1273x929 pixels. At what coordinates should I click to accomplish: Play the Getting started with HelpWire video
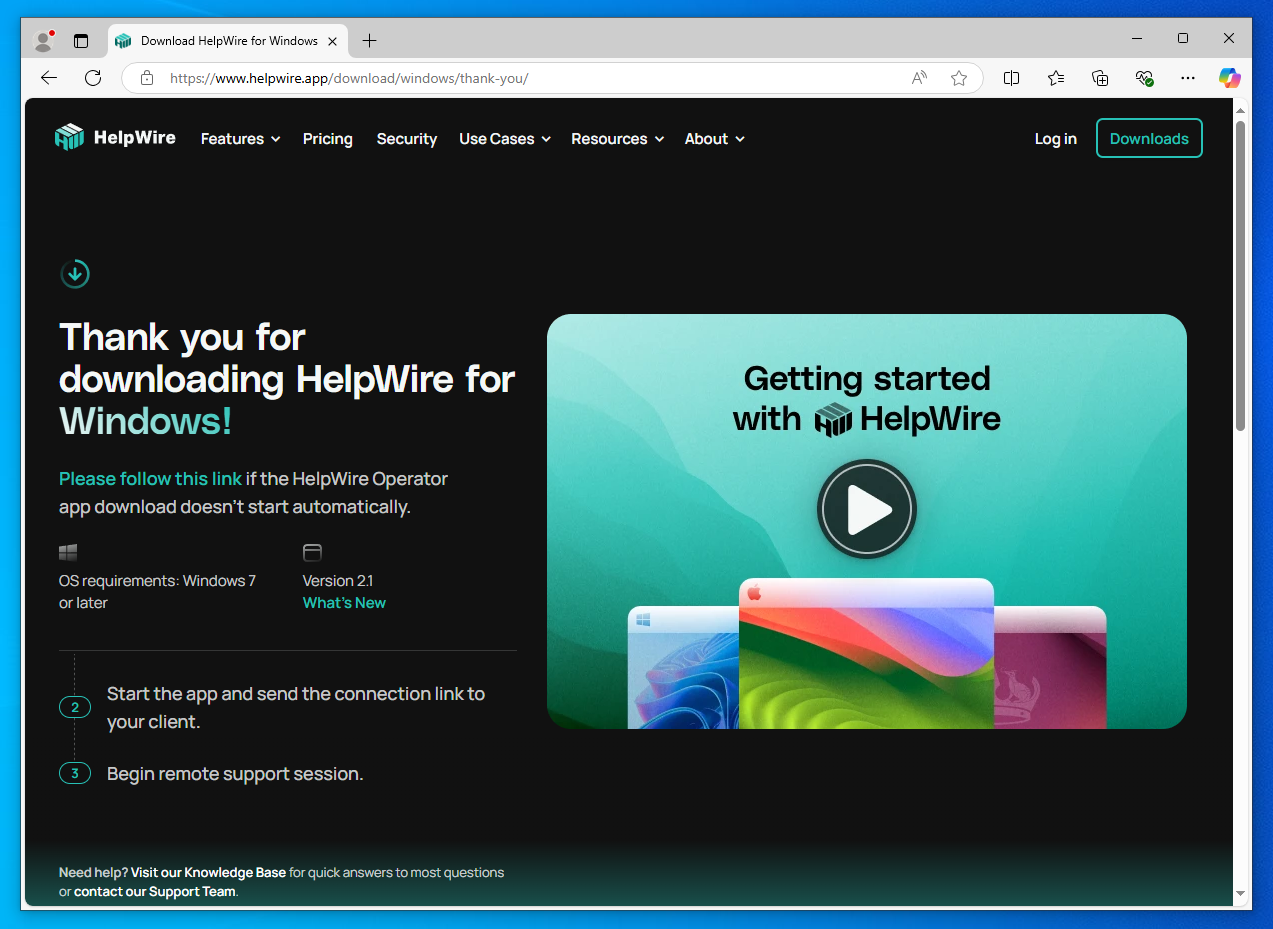point(867,509)
